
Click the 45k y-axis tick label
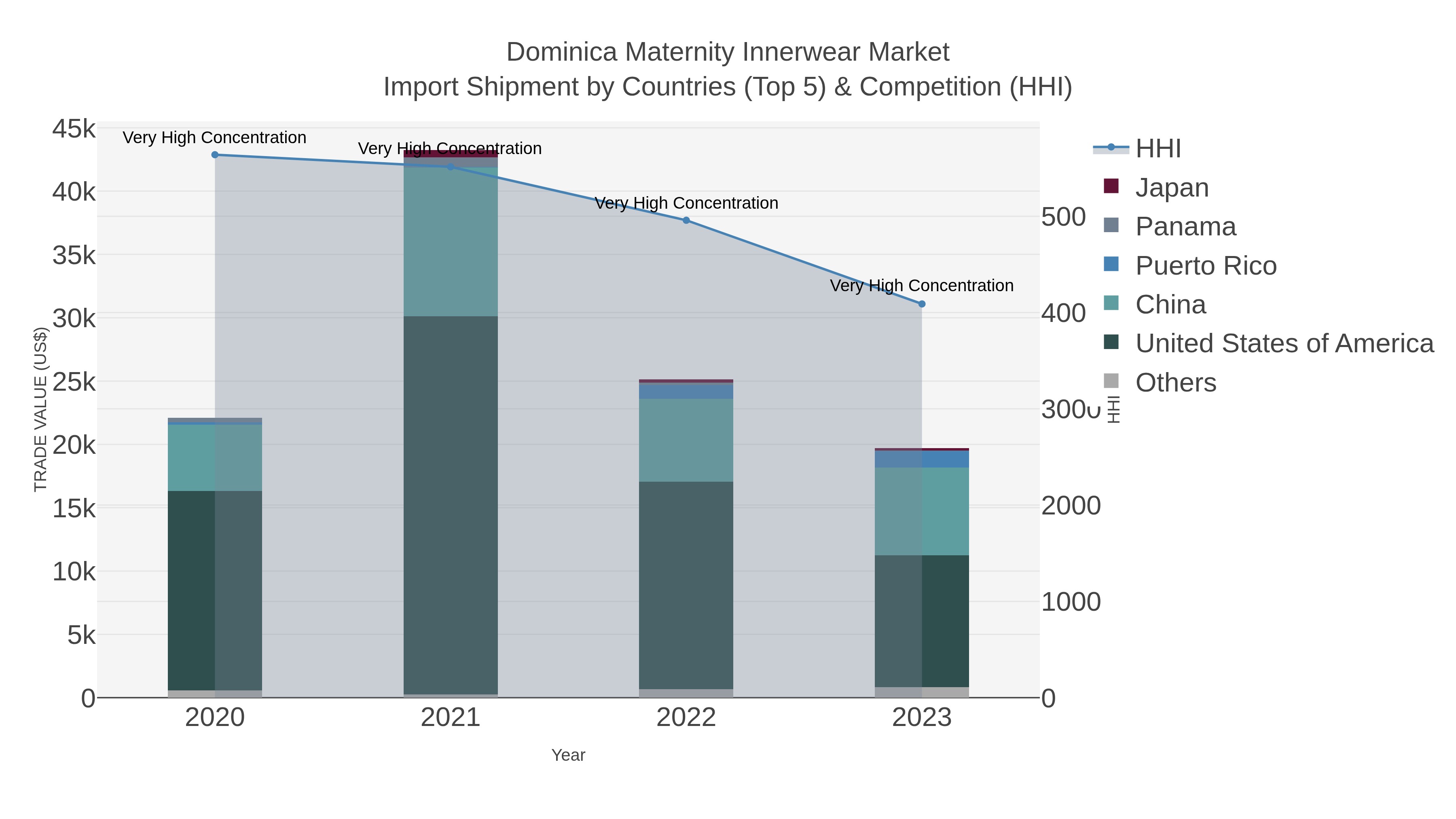74,129
